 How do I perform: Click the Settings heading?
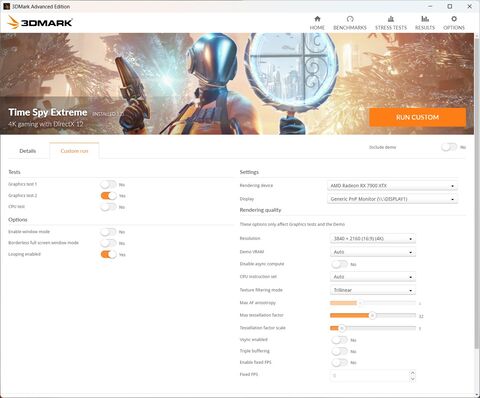click(x=249, y=172)
